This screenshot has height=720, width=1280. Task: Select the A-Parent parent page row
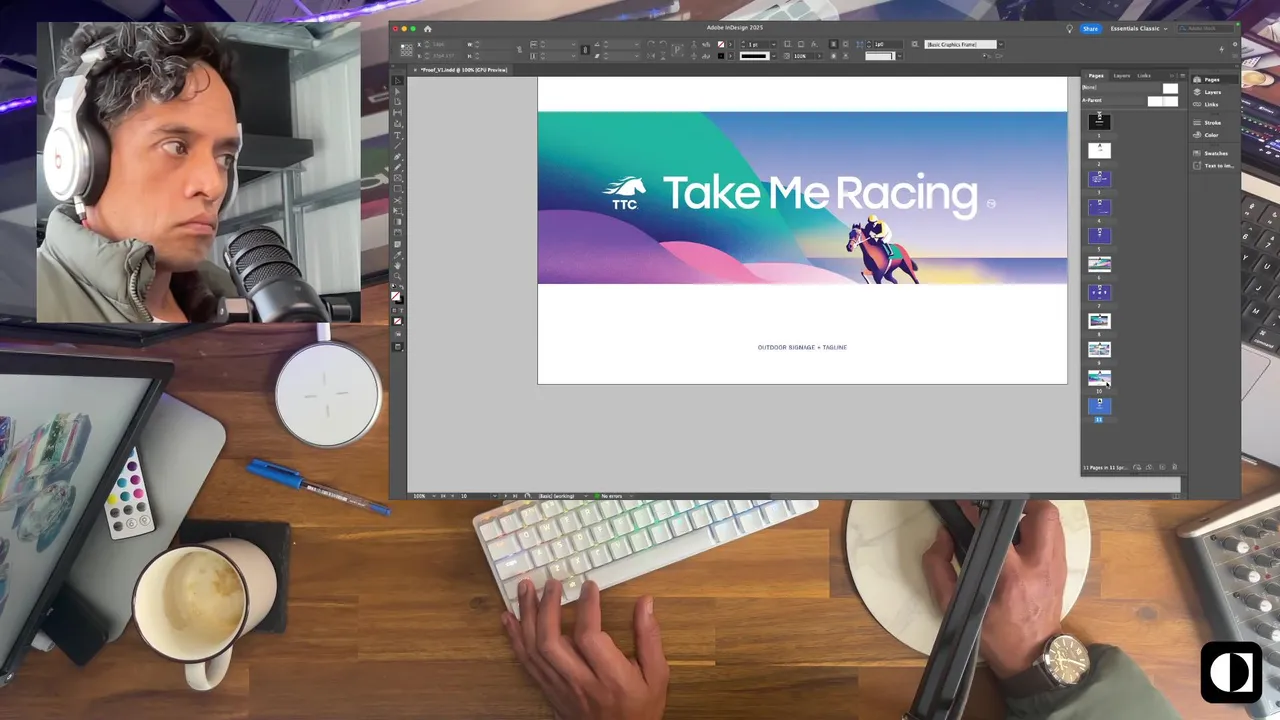(x=1130, y=100)
